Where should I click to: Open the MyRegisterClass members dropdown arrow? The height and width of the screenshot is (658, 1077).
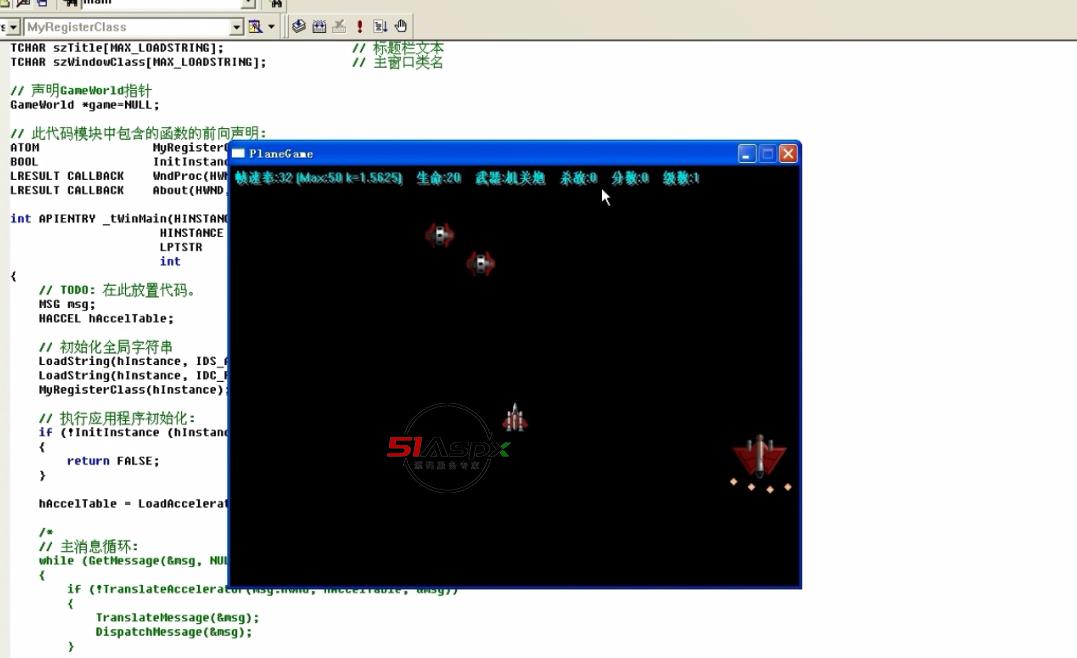click(237, 27)
